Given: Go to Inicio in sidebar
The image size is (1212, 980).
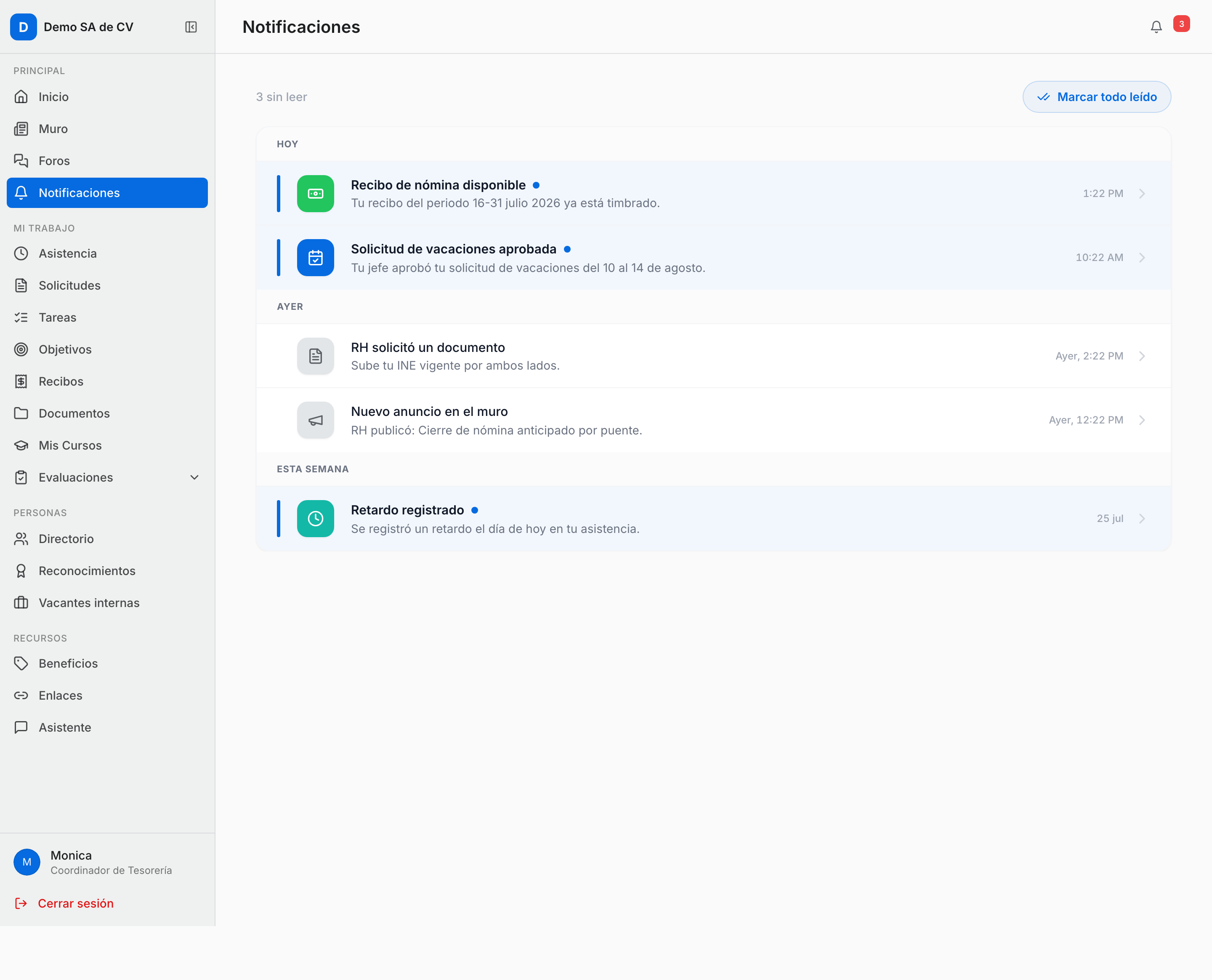Looking at the screenshot, I should [107, 96].
